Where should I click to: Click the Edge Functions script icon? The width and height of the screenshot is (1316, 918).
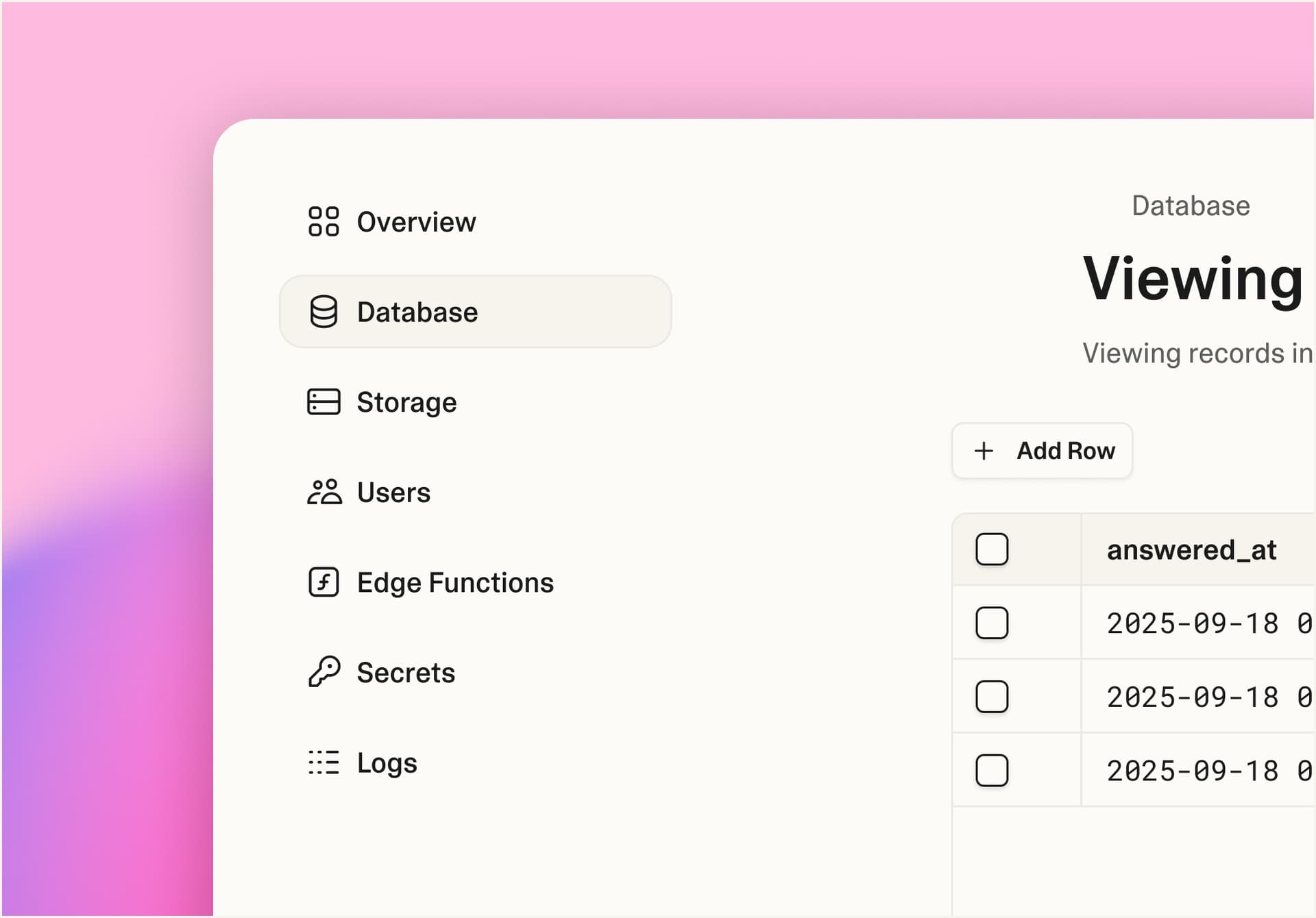[324, 583]
